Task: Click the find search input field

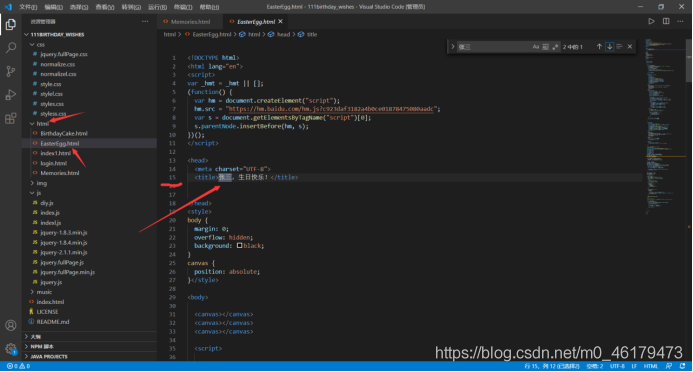Action: click(493, 46)
